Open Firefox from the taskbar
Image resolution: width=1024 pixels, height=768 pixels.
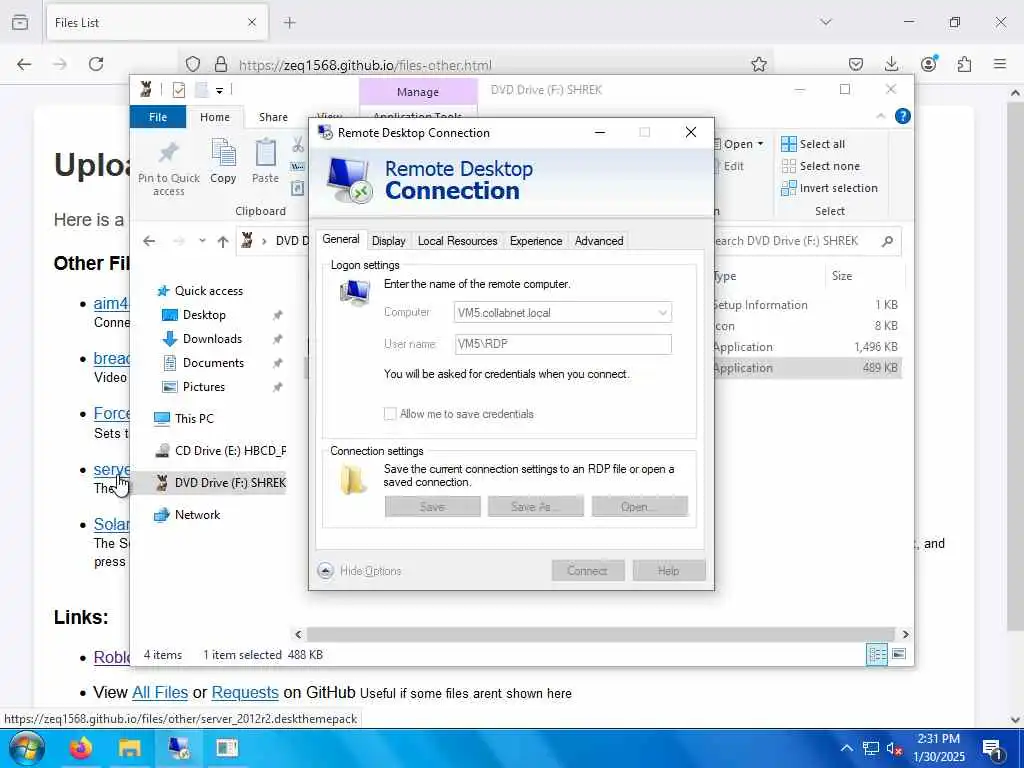80,748
